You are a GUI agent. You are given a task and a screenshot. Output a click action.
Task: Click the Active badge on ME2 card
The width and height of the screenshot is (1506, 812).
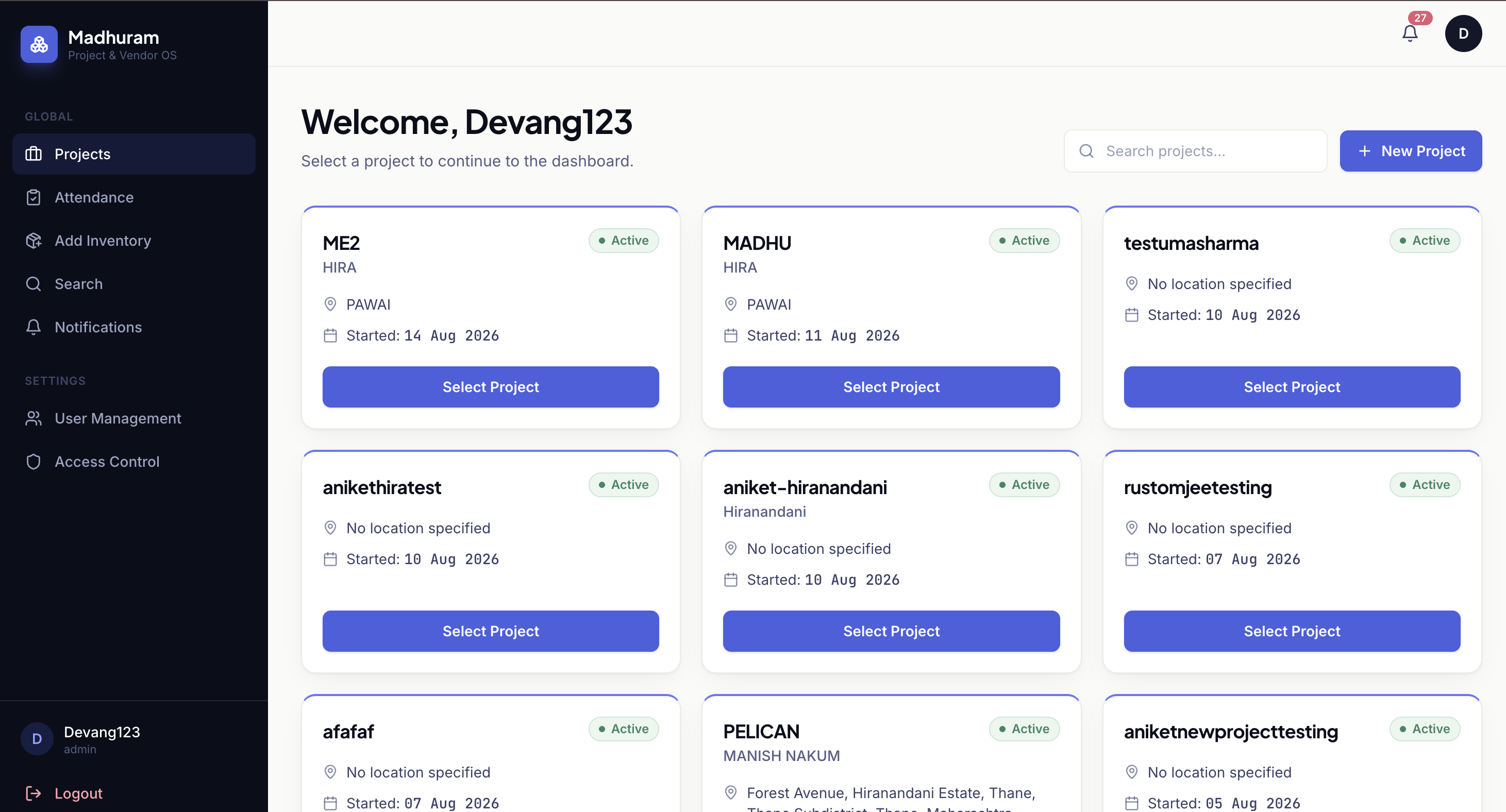pos(624,241)
